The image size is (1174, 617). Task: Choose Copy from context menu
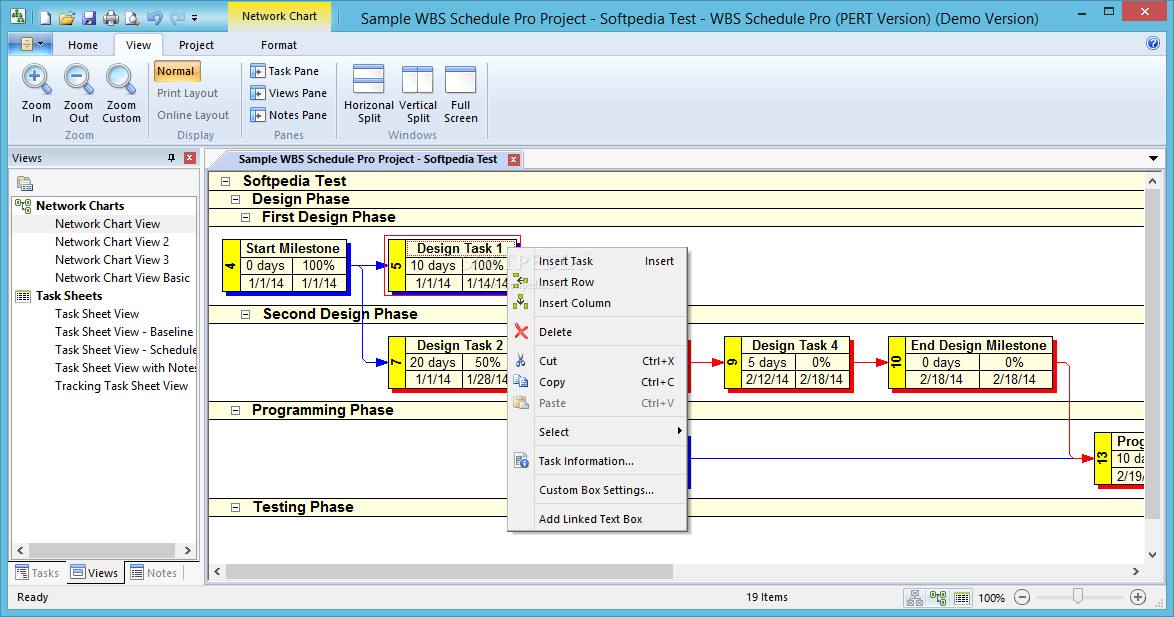[x=597, y=382]
